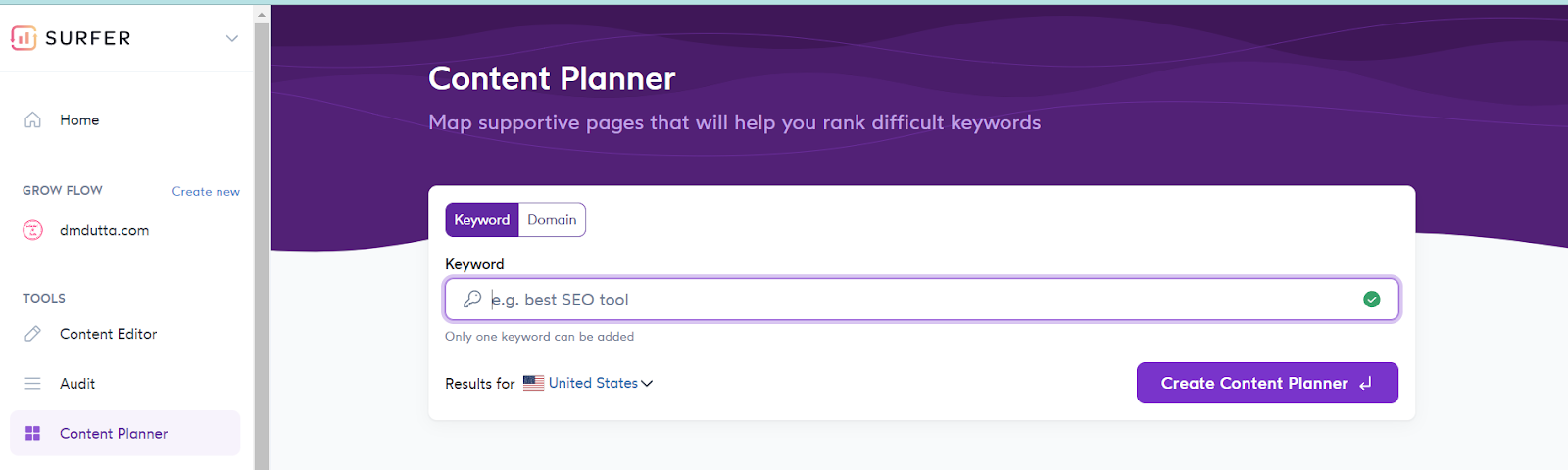
Task: Focus the Keyword input field
Action: tap(921, 300)
